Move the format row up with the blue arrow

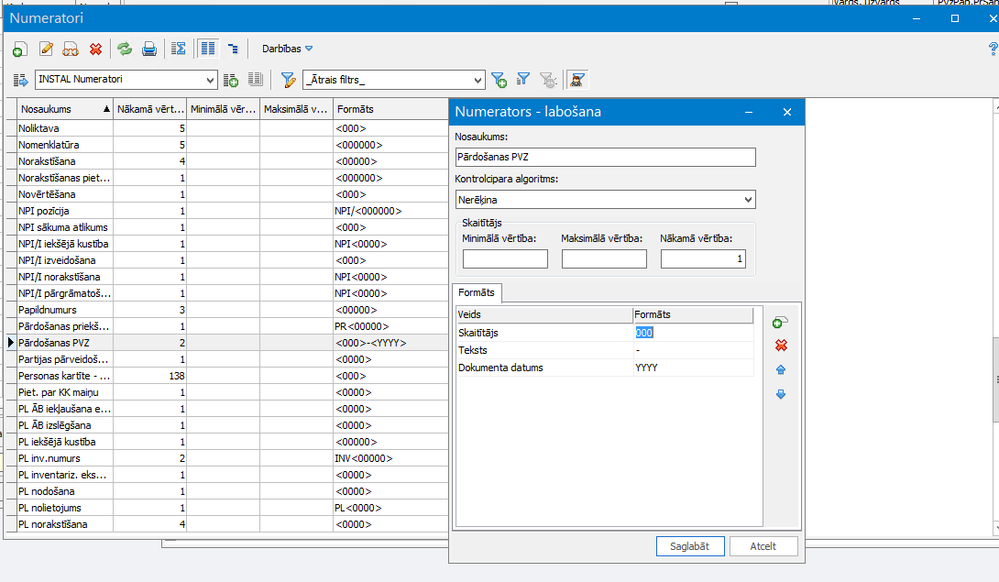tap(780, 369)
